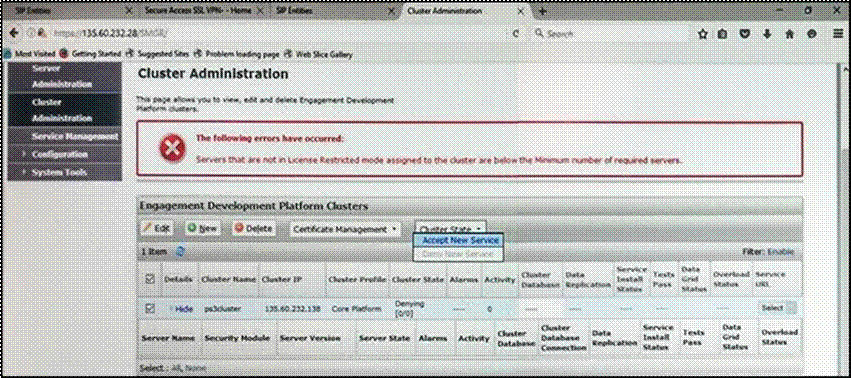This screenshot has height=378, width=851.
Task: Open the Web Slice Gallery bookmark
Action: 319,54
